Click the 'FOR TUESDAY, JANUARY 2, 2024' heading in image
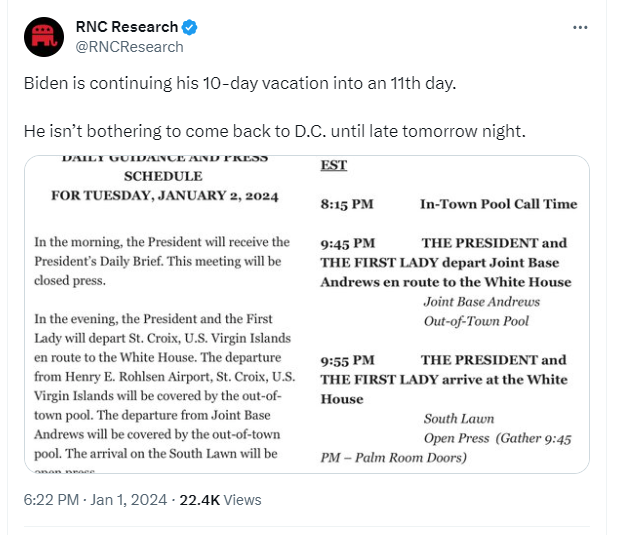 (x=164, y=196)
